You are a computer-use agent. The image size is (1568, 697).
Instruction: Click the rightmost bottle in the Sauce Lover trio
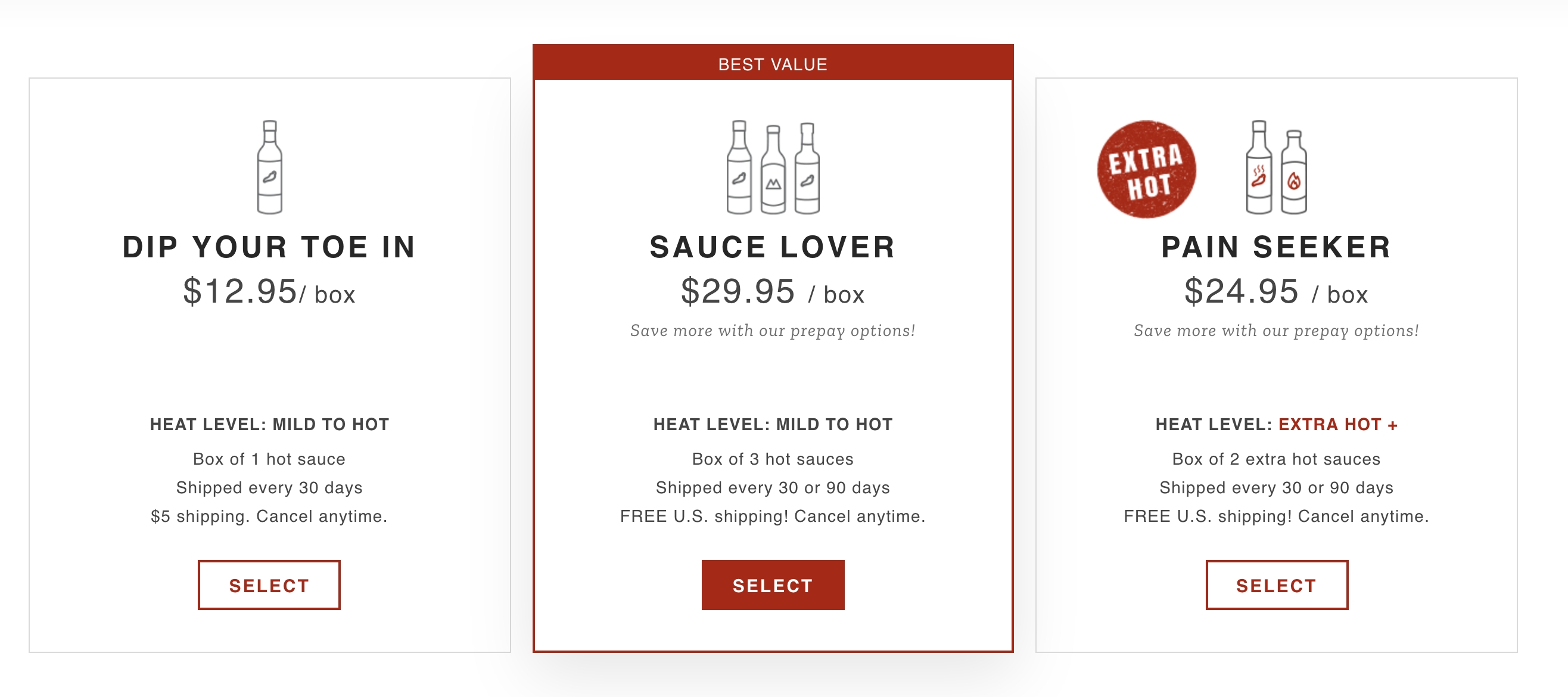pos(807,169)
